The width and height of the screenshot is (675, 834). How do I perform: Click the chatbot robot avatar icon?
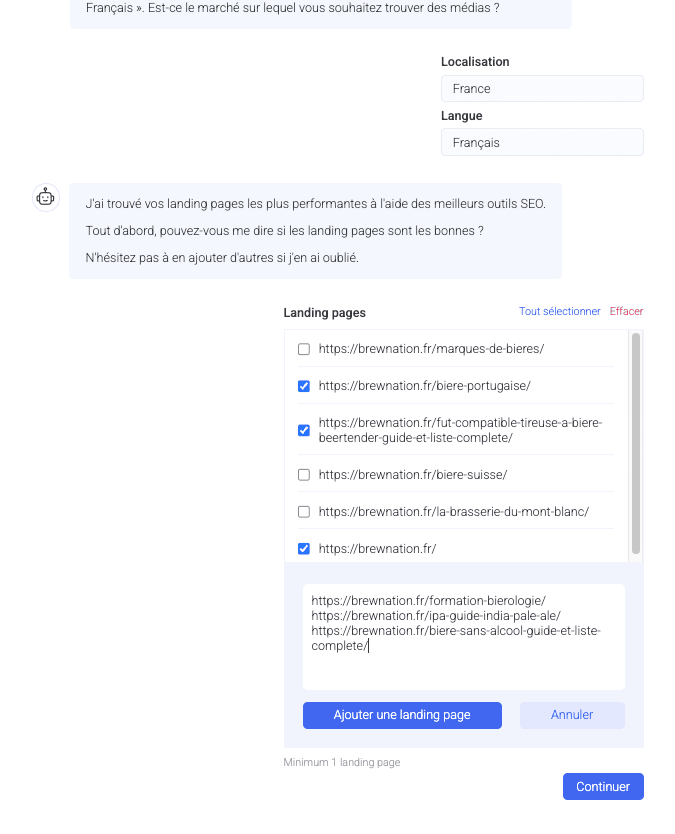[x=46, y=197]
